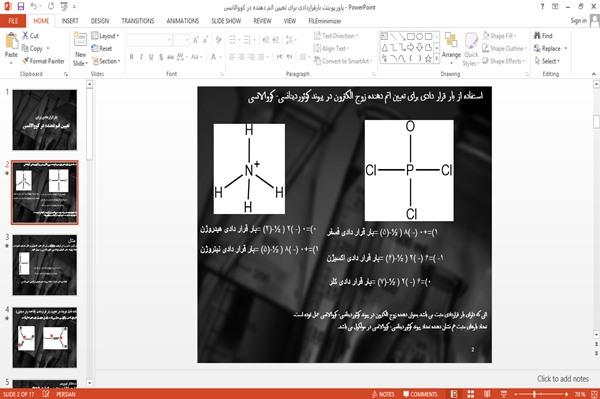Align text left
The height and width of the screenshot is (399, 600).
click(232, 57)
